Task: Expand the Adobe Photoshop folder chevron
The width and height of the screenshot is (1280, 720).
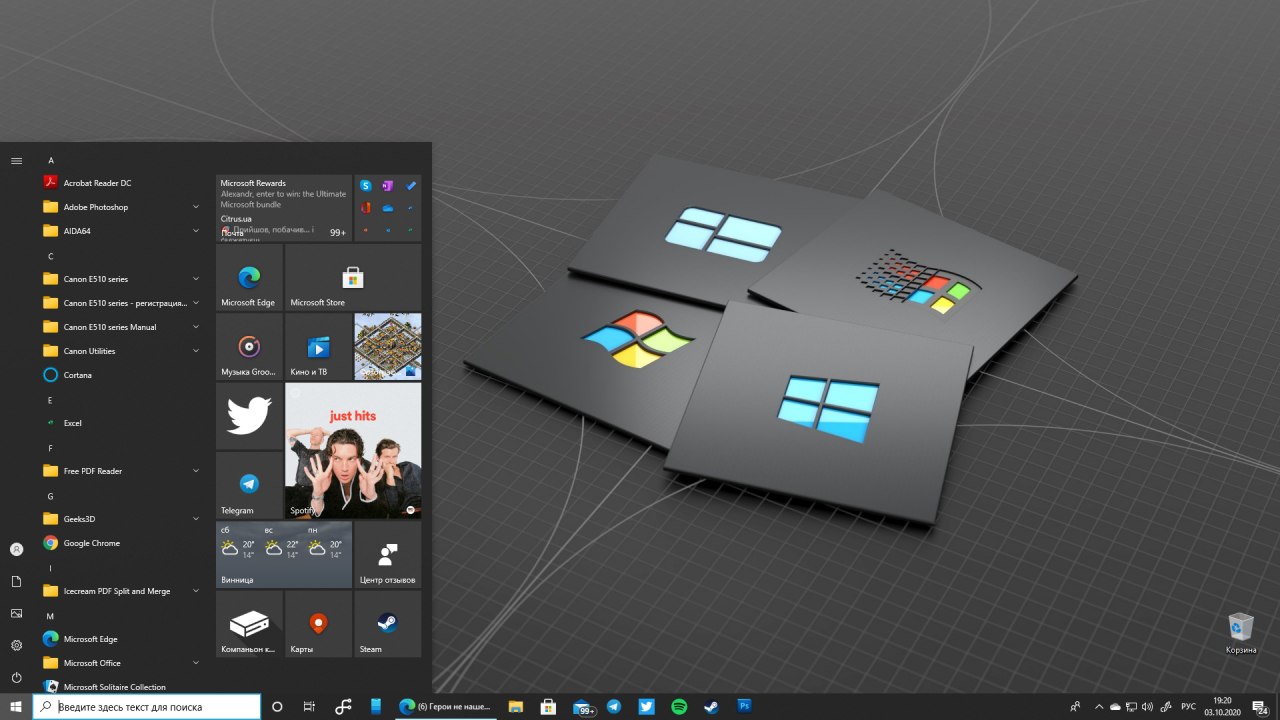Action: pyautogui.click(x=196, y=207)
